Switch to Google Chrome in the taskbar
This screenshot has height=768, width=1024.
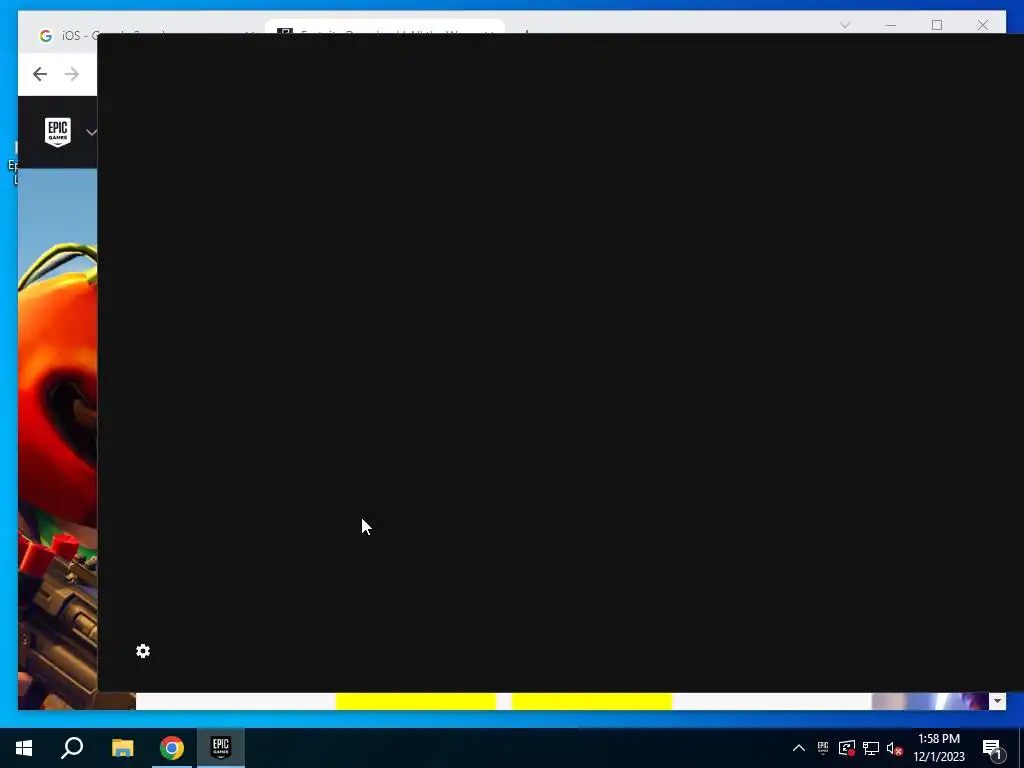click(x=172, y=748)
